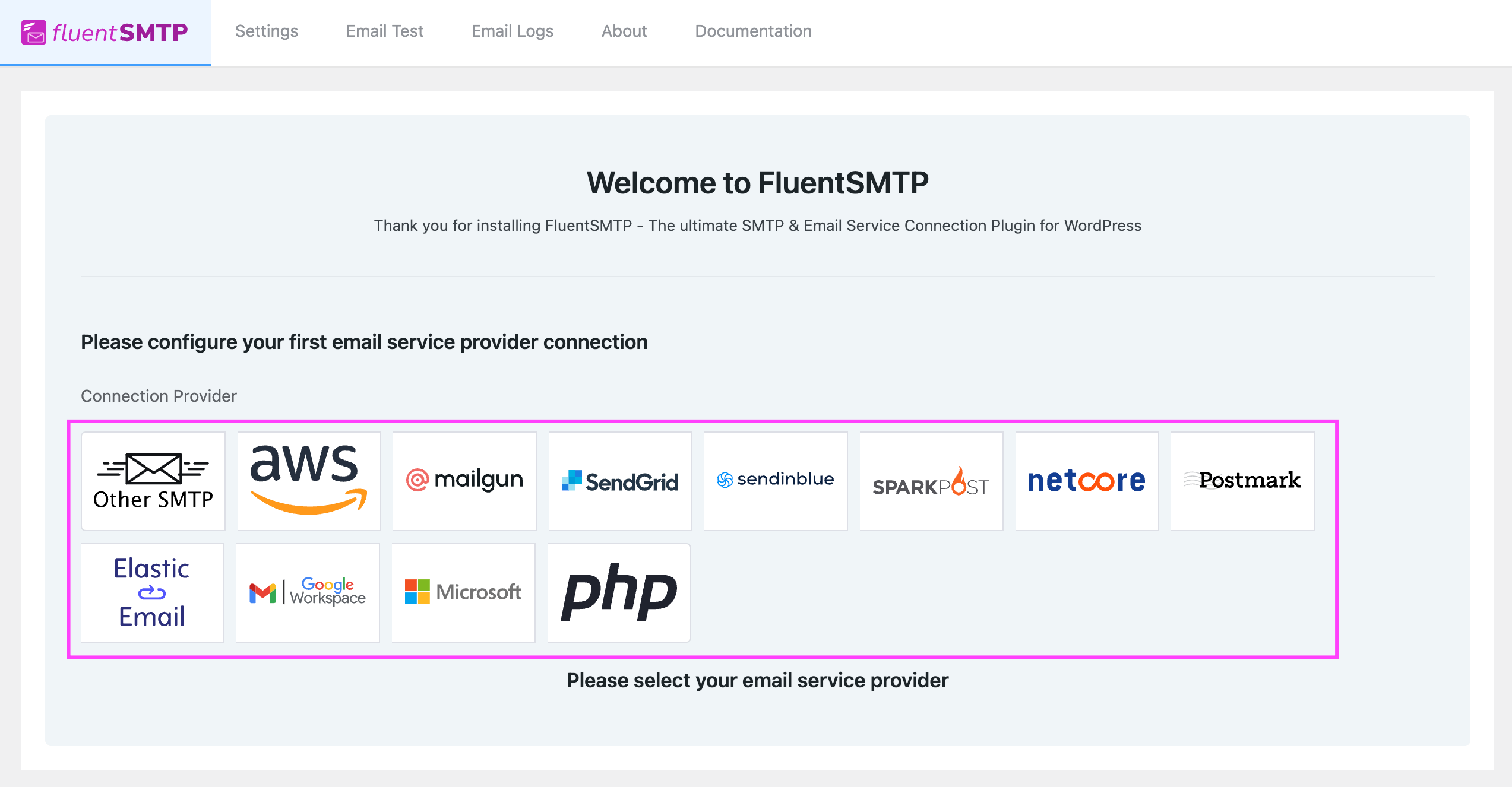Select the Other SMTP provider
The height and width of the screenshot is (787, 1512).
(x=152, y=481)
